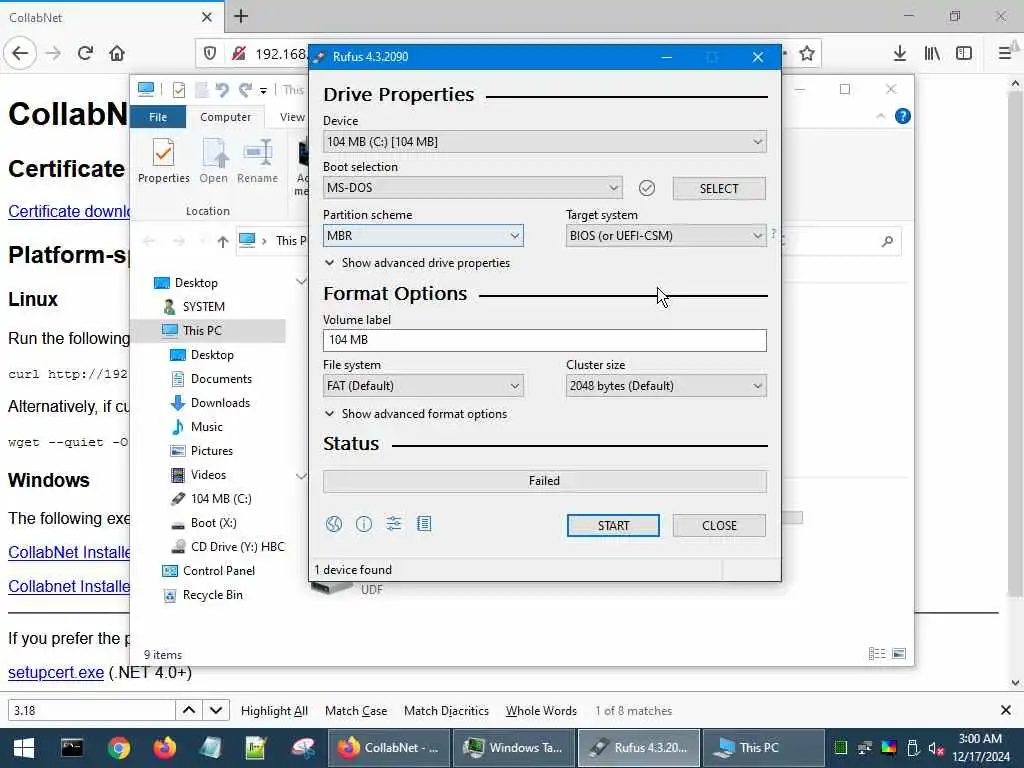
Task: Toggle Match Diacritics in find bar
Action: tap(446, 711)
